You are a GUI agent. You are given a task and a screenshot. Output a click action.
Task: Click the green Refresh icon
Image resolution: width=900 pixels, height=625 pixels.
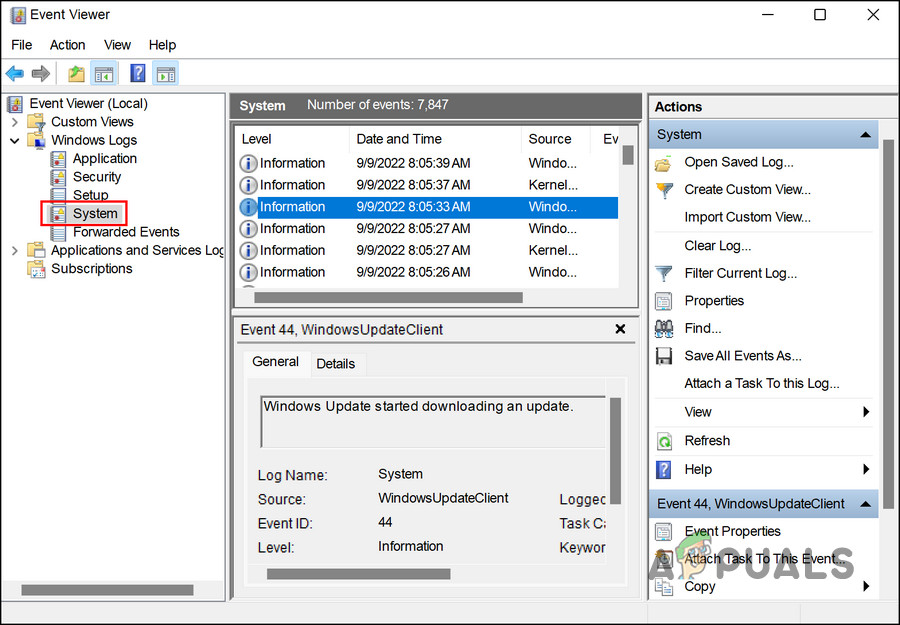tap(664, 441)
